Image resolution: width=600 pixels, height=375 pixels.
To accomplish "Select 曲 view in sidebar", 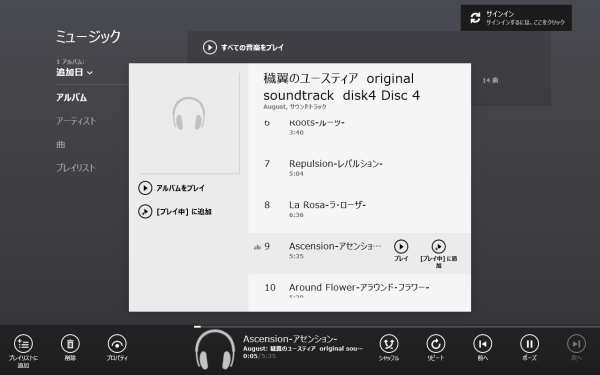I will pyautogui.click(x=60, y=144).
